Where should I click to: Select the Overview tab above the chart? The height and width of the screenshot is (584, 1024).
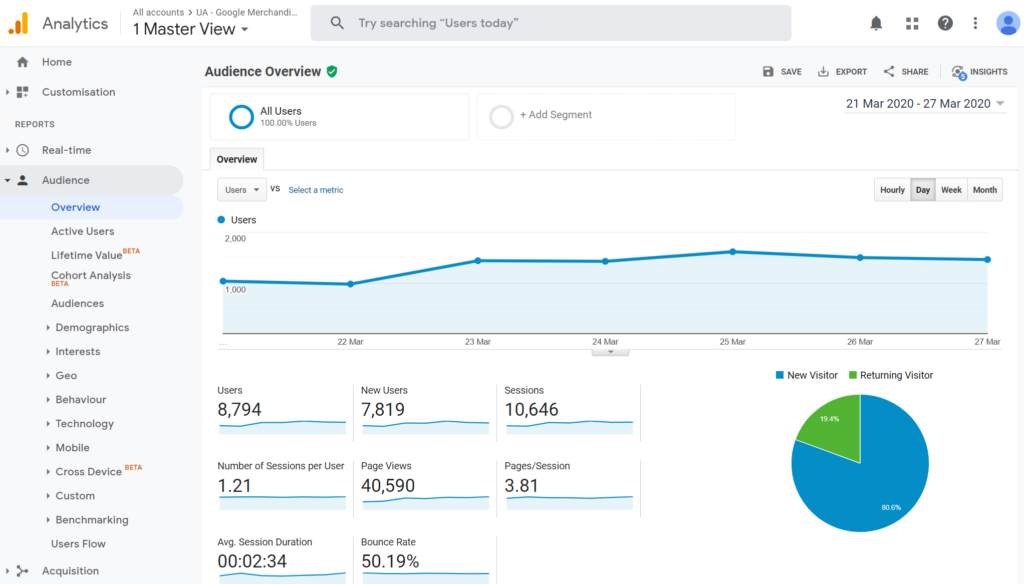(237, 159)
